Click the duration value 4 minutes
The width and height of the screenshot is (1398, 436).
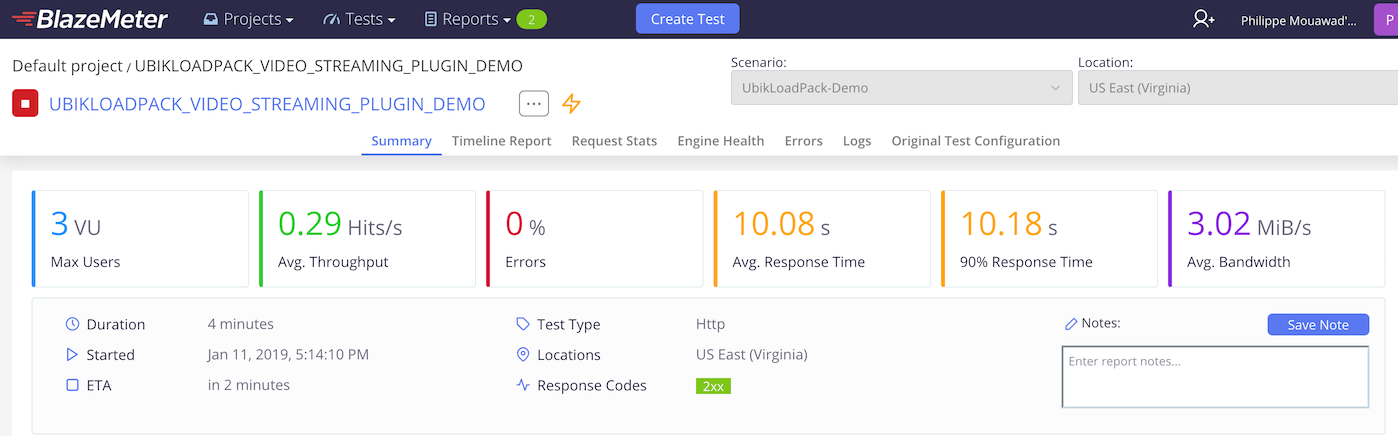tap(241, 324)
